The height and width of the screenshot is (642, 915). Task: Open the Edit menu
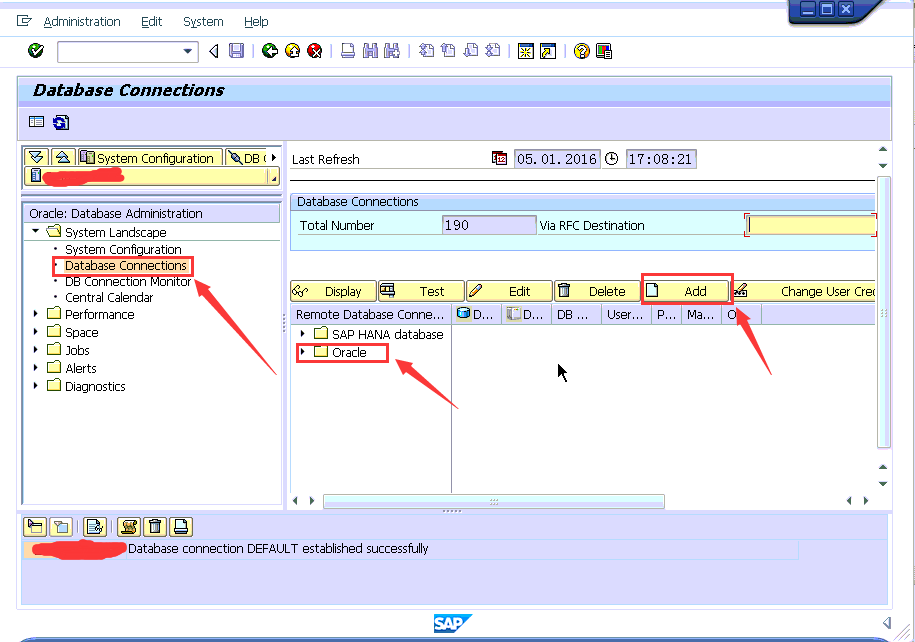point(152,22)
